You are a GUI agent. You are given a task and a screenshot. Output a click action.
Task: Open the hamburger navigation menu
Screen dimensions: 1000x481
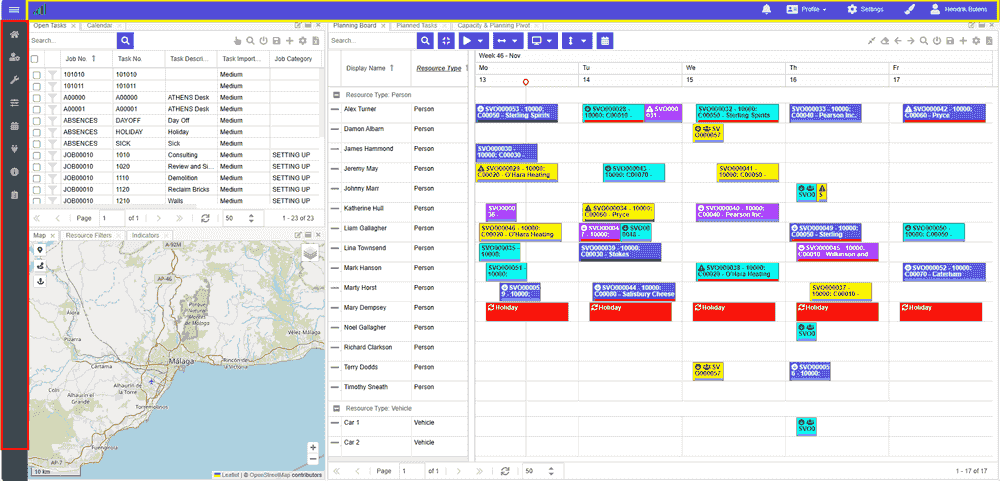coord(13,10)
